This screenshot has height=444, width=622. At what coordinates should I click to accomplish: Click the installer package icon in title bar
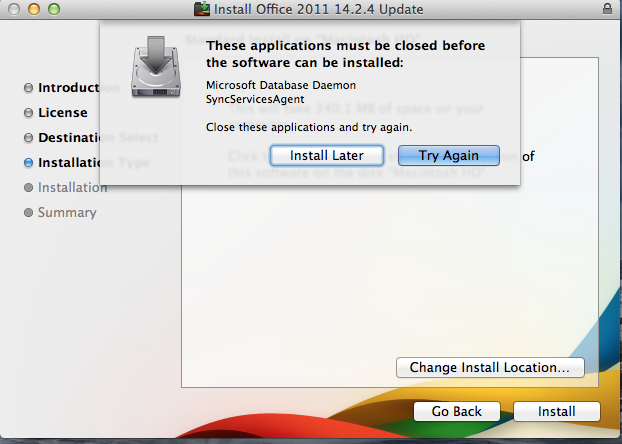click(202, 9)
